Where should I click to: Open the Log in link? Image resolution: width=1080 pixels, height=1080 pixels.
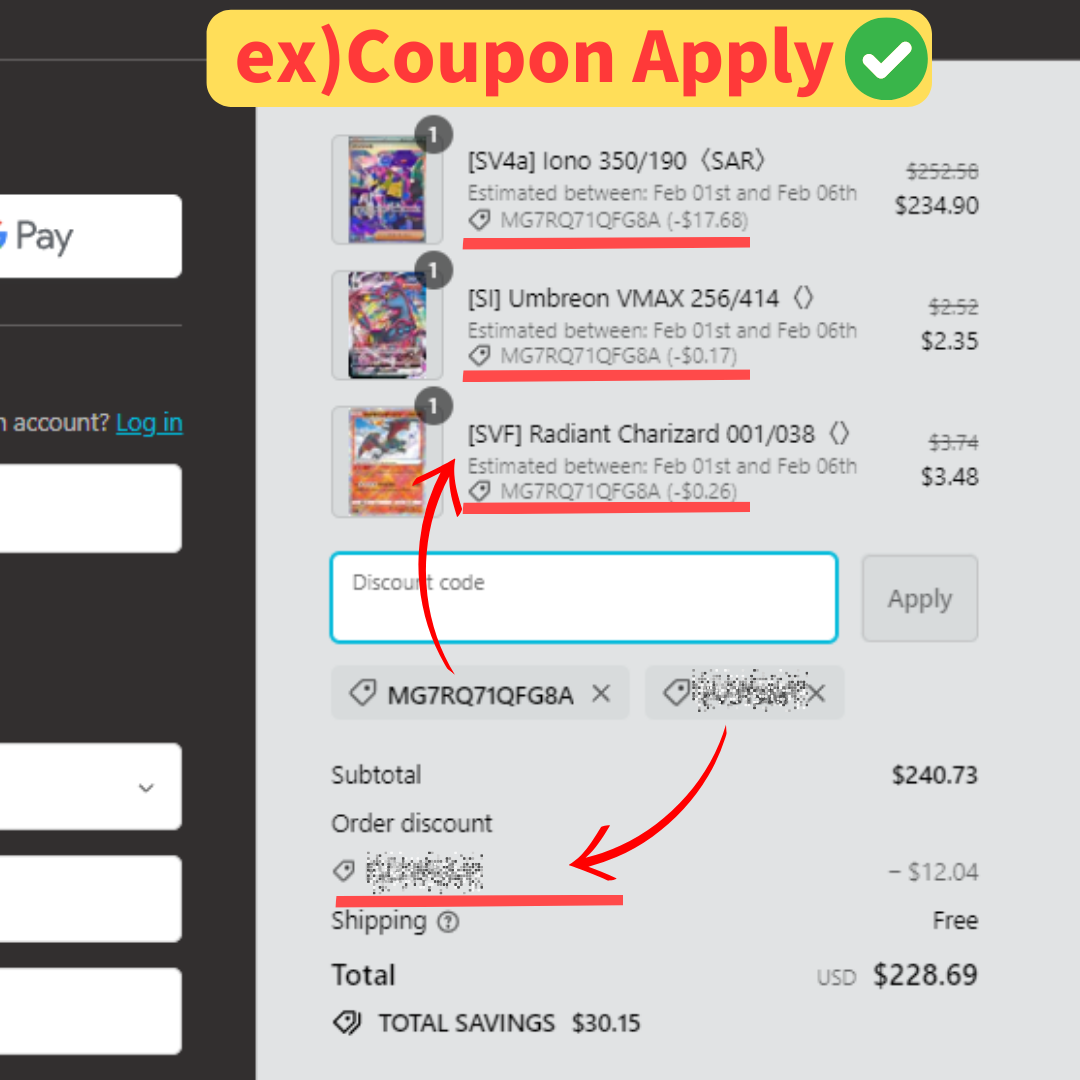(149, 422)
